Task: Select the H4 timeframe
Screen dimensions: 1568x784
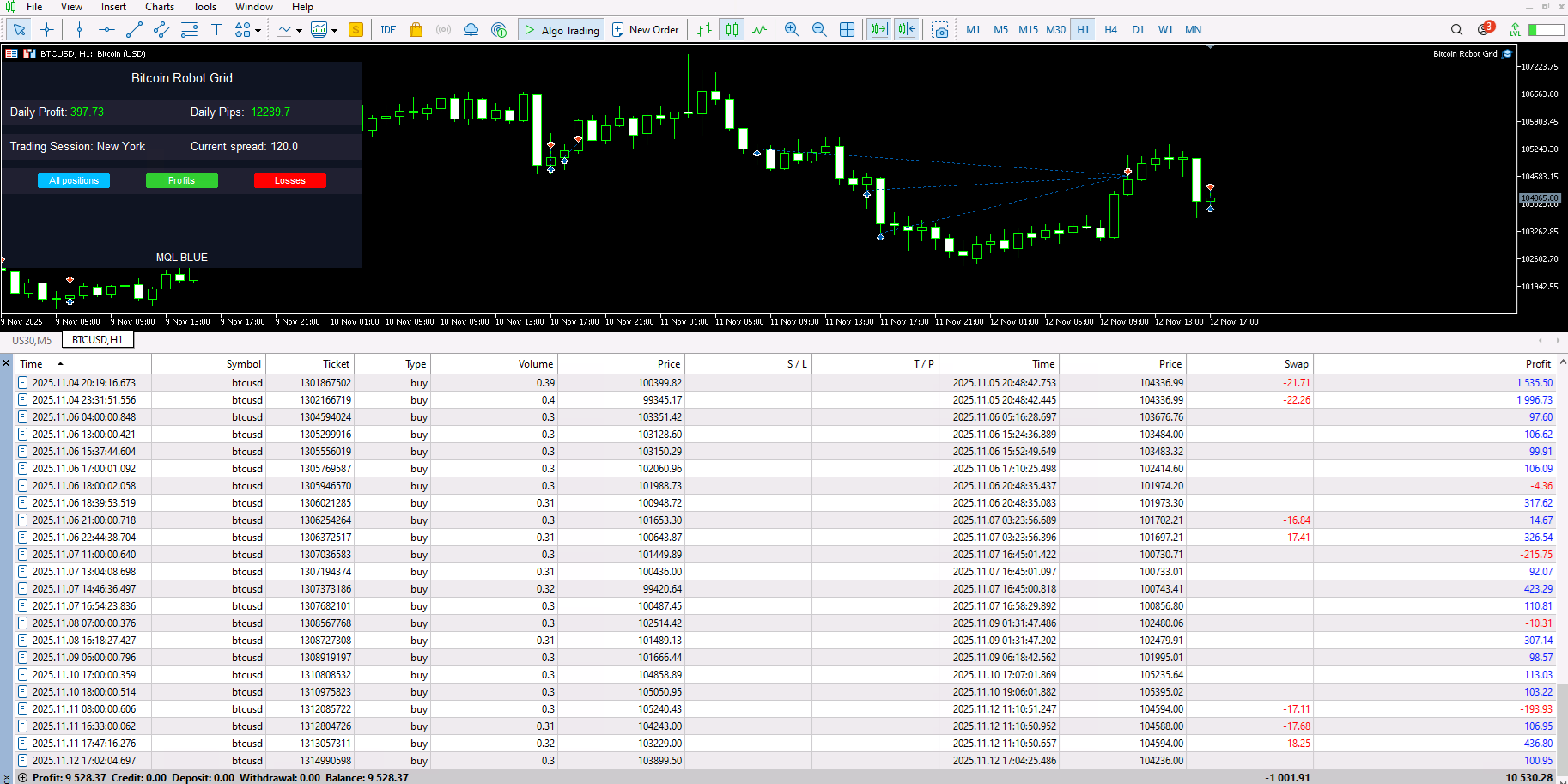Action: pyautogui.click(x=1110, y=30)
